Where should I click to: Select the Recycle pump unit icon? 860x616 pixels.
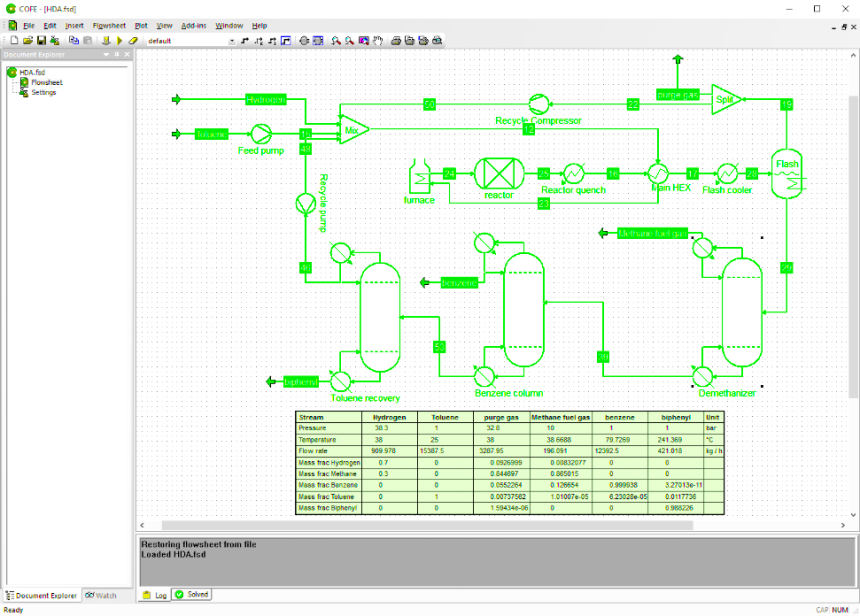click(x=305, y=204)
